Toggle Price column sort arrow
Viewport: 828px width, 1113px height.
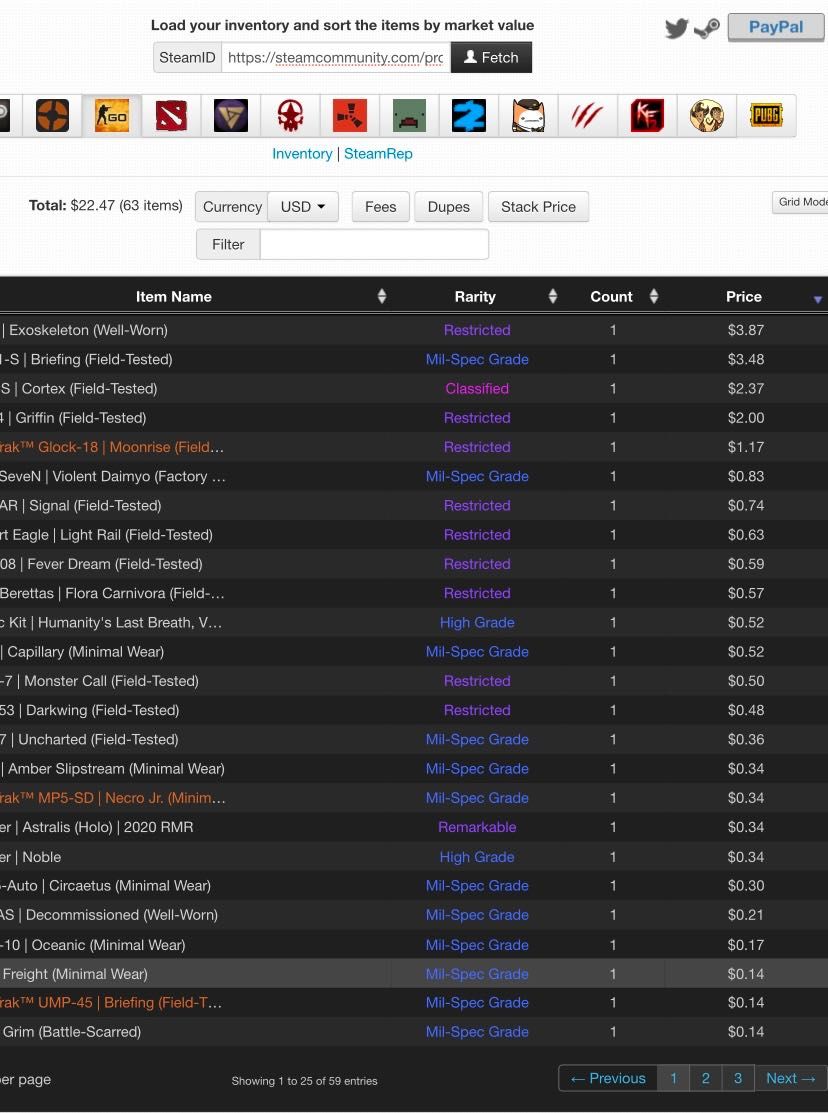[817, 300]
